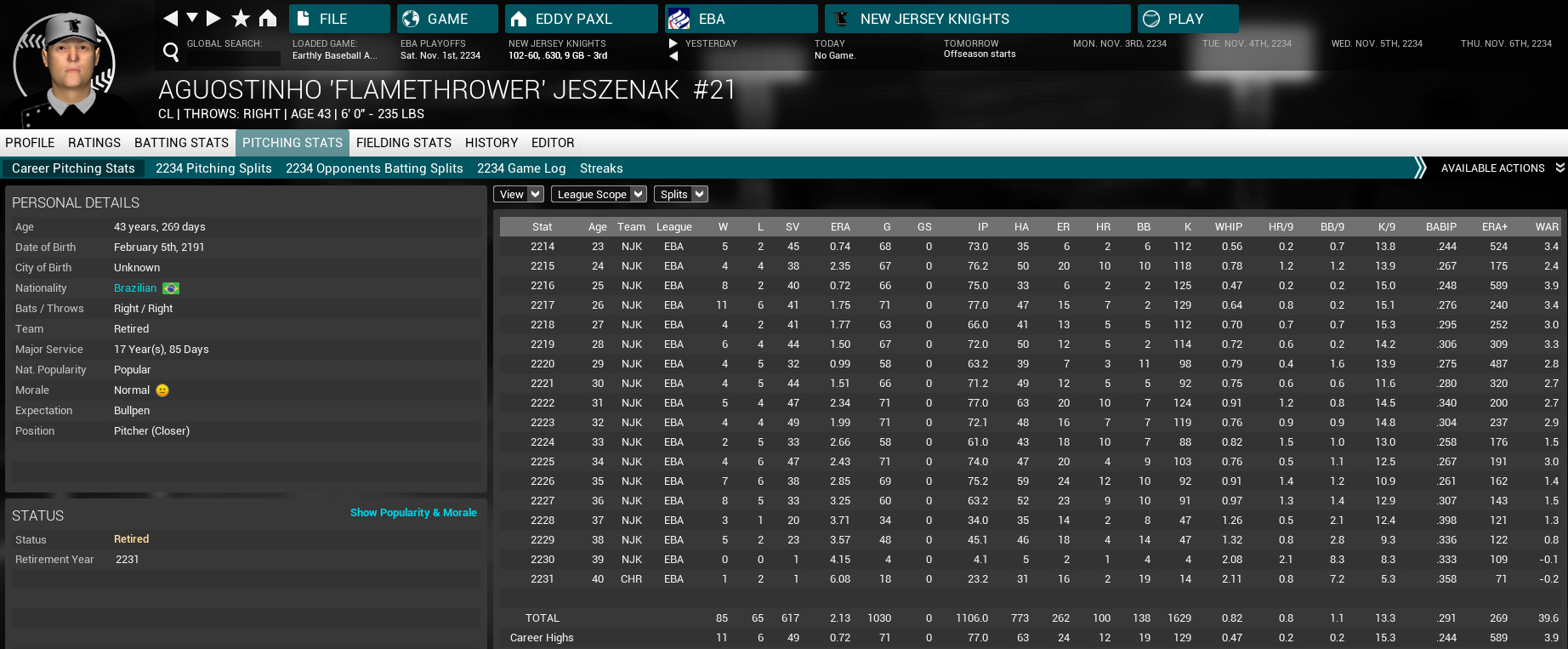Viewport: 1568px width, 649px height.
Task: Open the GAME menu
Action: (447, 19)
